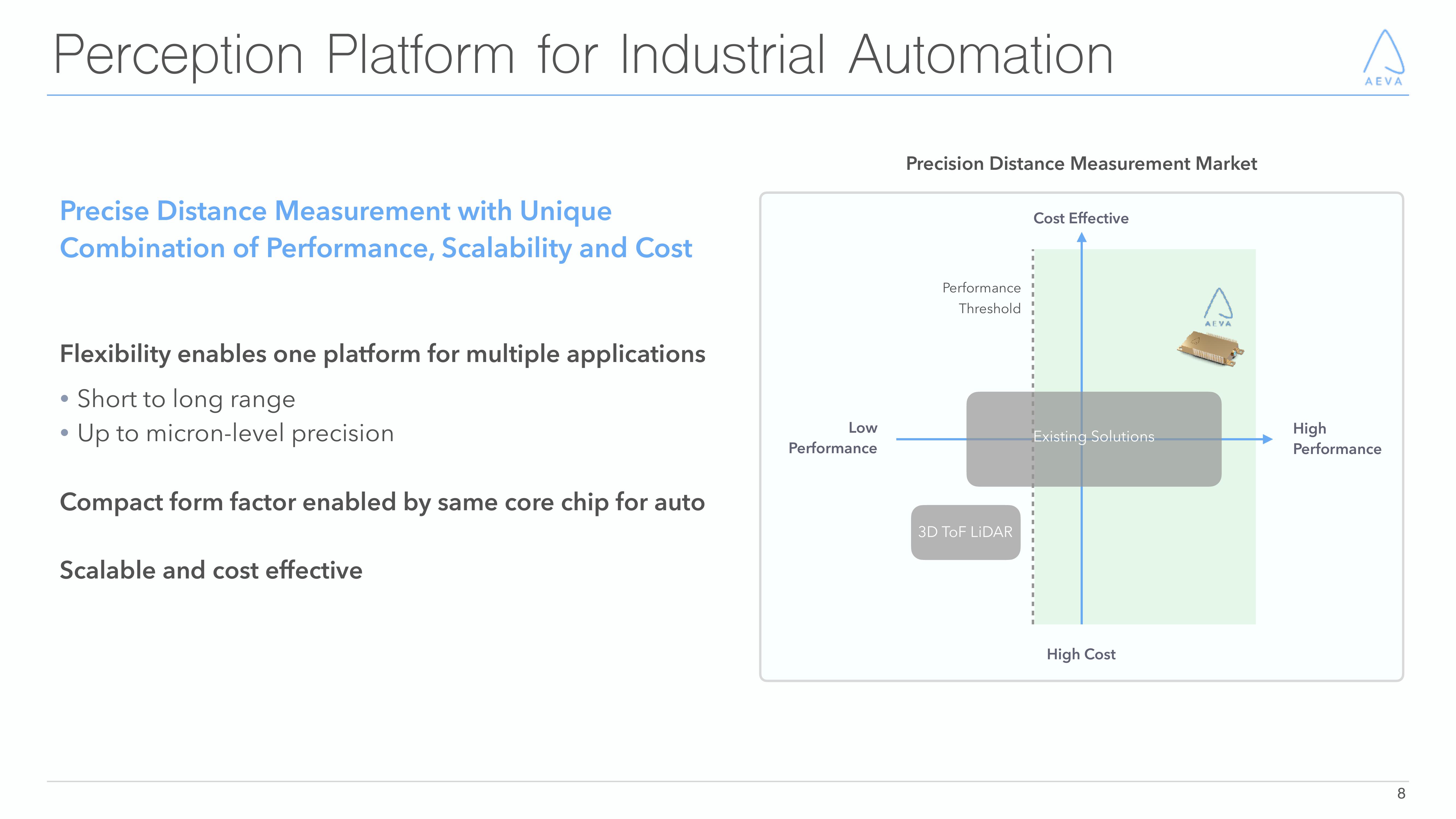Click 'Flexibility enables one platform for multiple applications'
Image resolution: width=1456 pixels, height=819 pixels.
tap(383, 354)
